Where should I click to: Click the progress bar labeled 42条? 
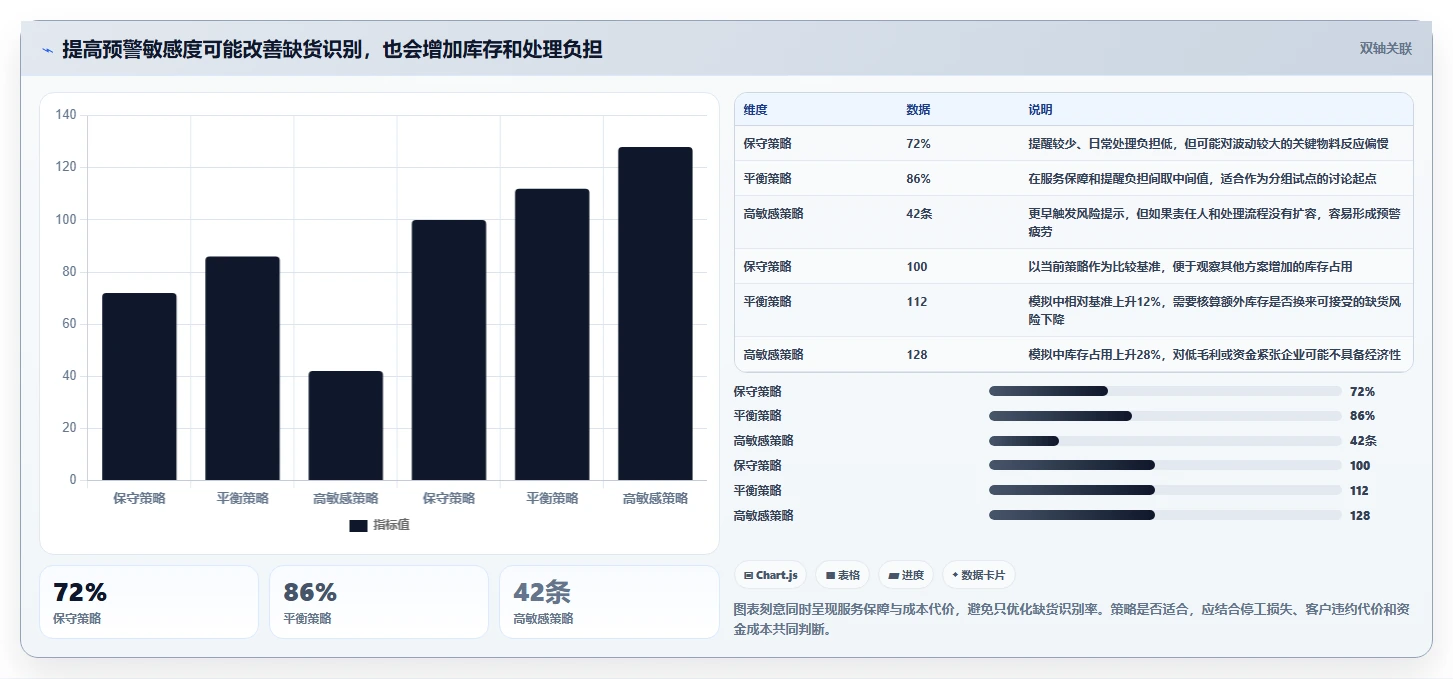click(1165, 441)
